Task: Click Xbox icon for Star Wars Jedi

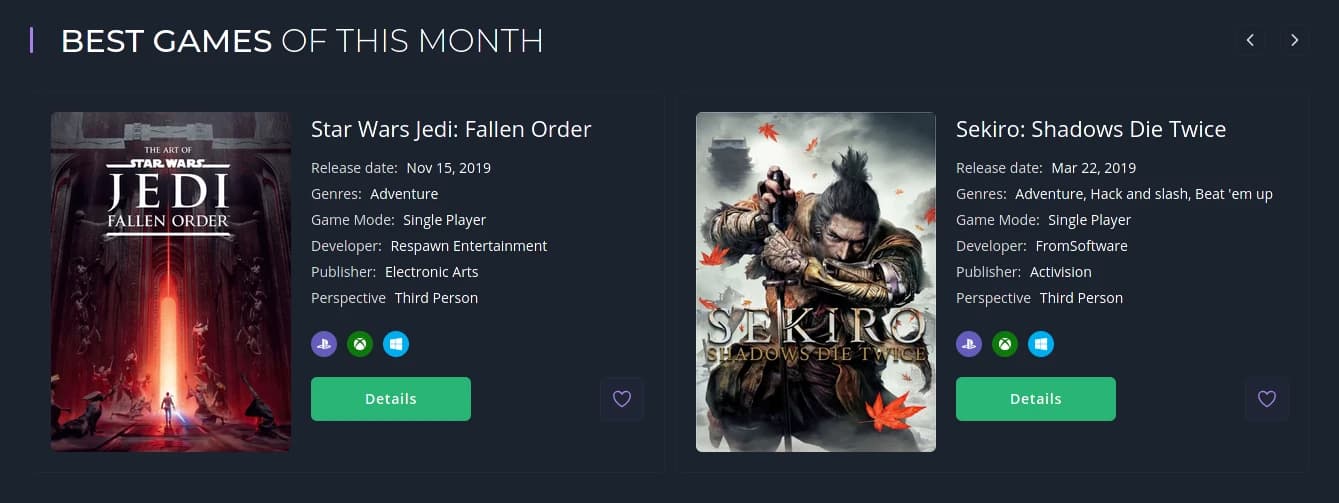Action: pyautogui.click(x=360, y=344)
